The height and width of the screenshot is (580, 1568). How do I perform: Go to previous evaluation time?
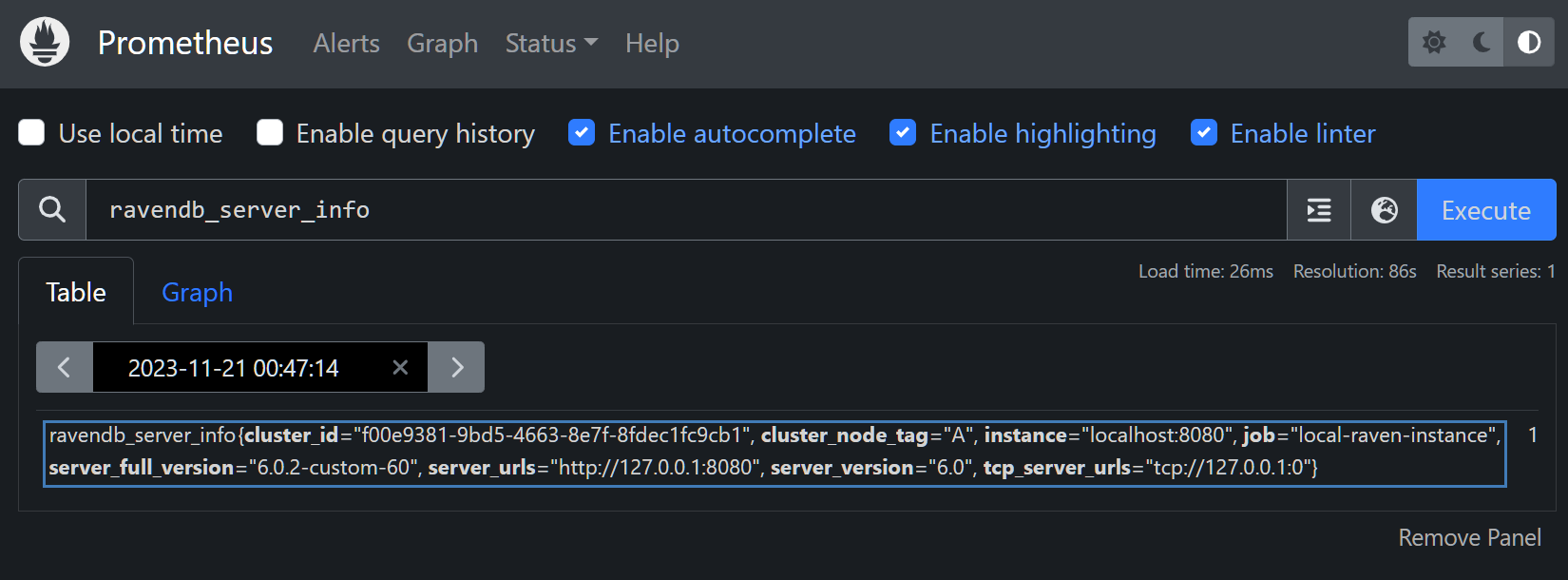coord(65,367)
